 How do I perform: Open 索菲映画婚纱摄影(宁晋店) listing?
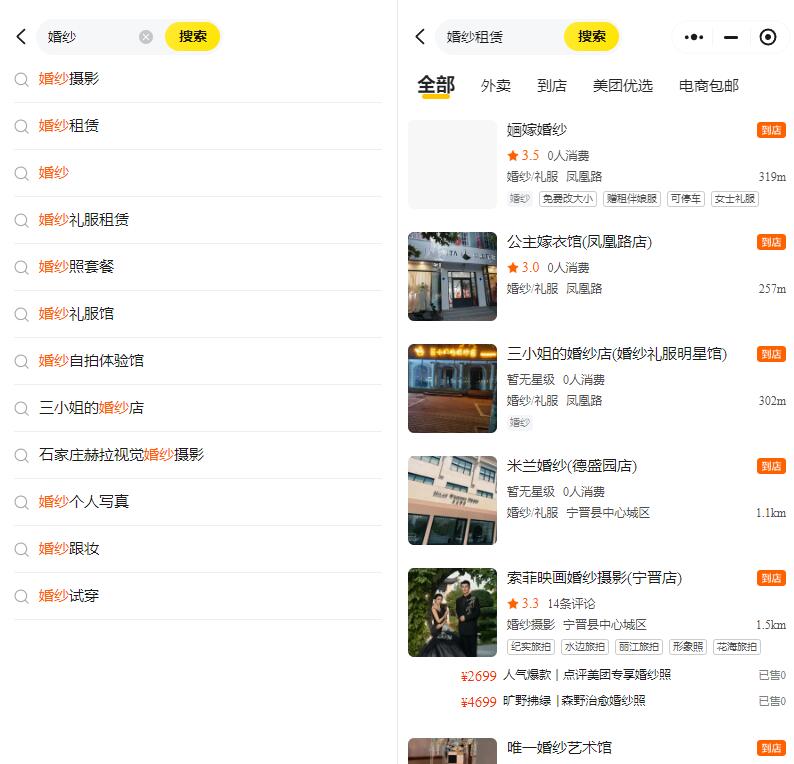(597, 612)
